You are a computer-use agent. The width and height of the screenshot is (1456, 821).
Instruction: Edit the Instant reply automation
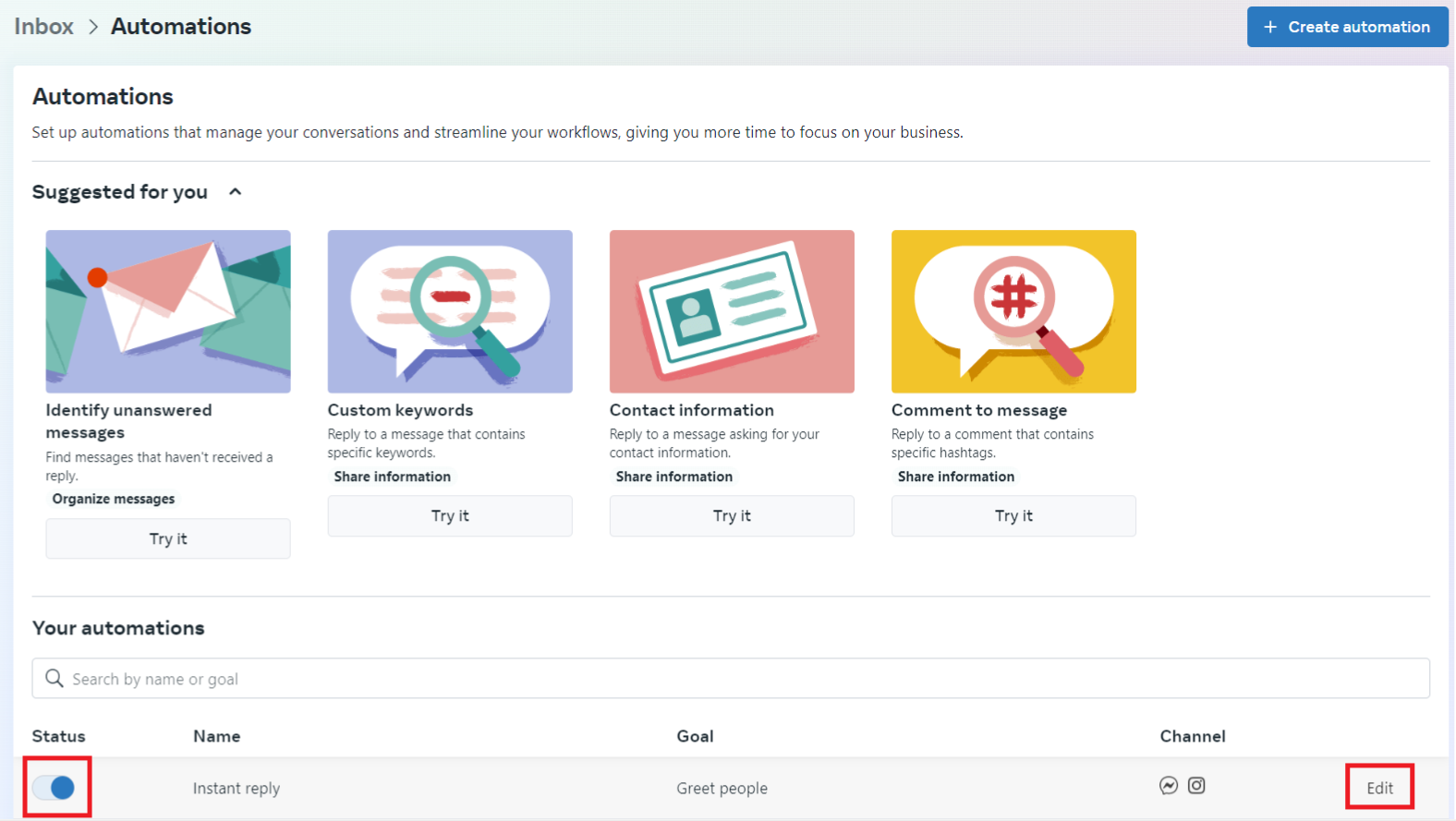click(1379, 788)
